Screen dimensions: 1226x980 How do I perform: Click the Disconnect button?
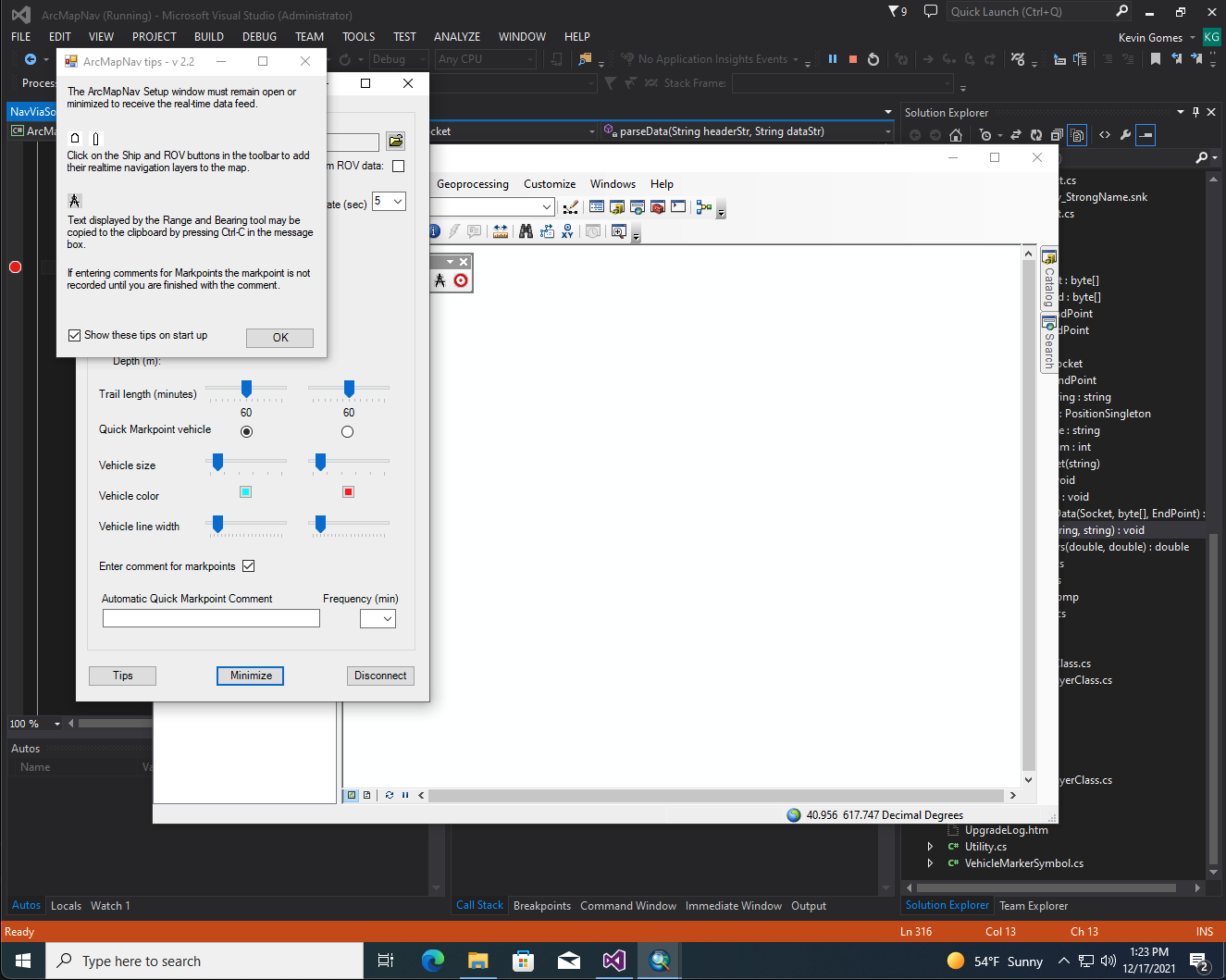(x=380, y=676)
